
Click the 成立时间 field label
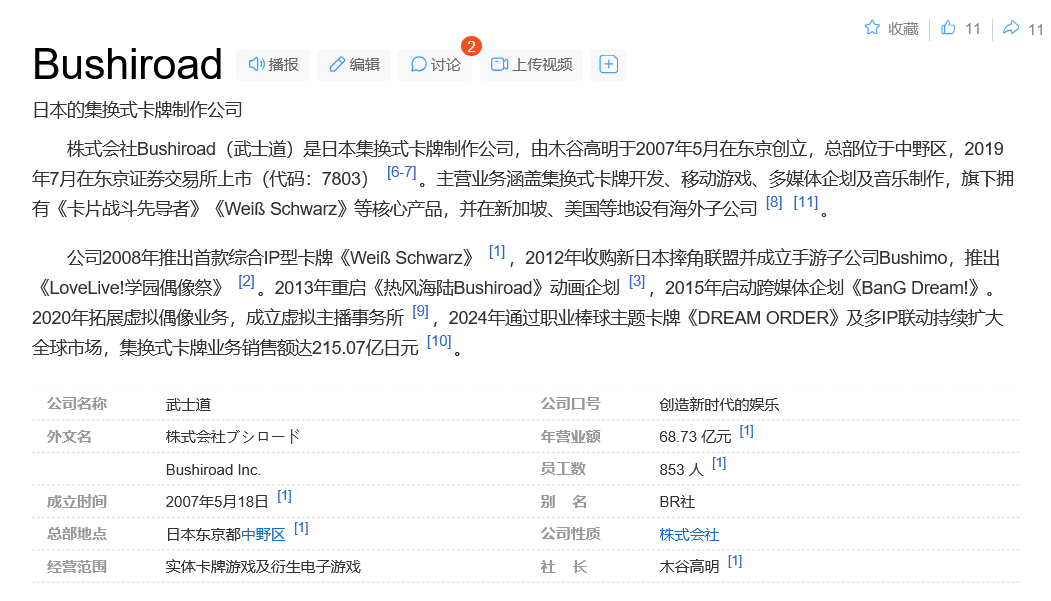(x=77, y=502)
